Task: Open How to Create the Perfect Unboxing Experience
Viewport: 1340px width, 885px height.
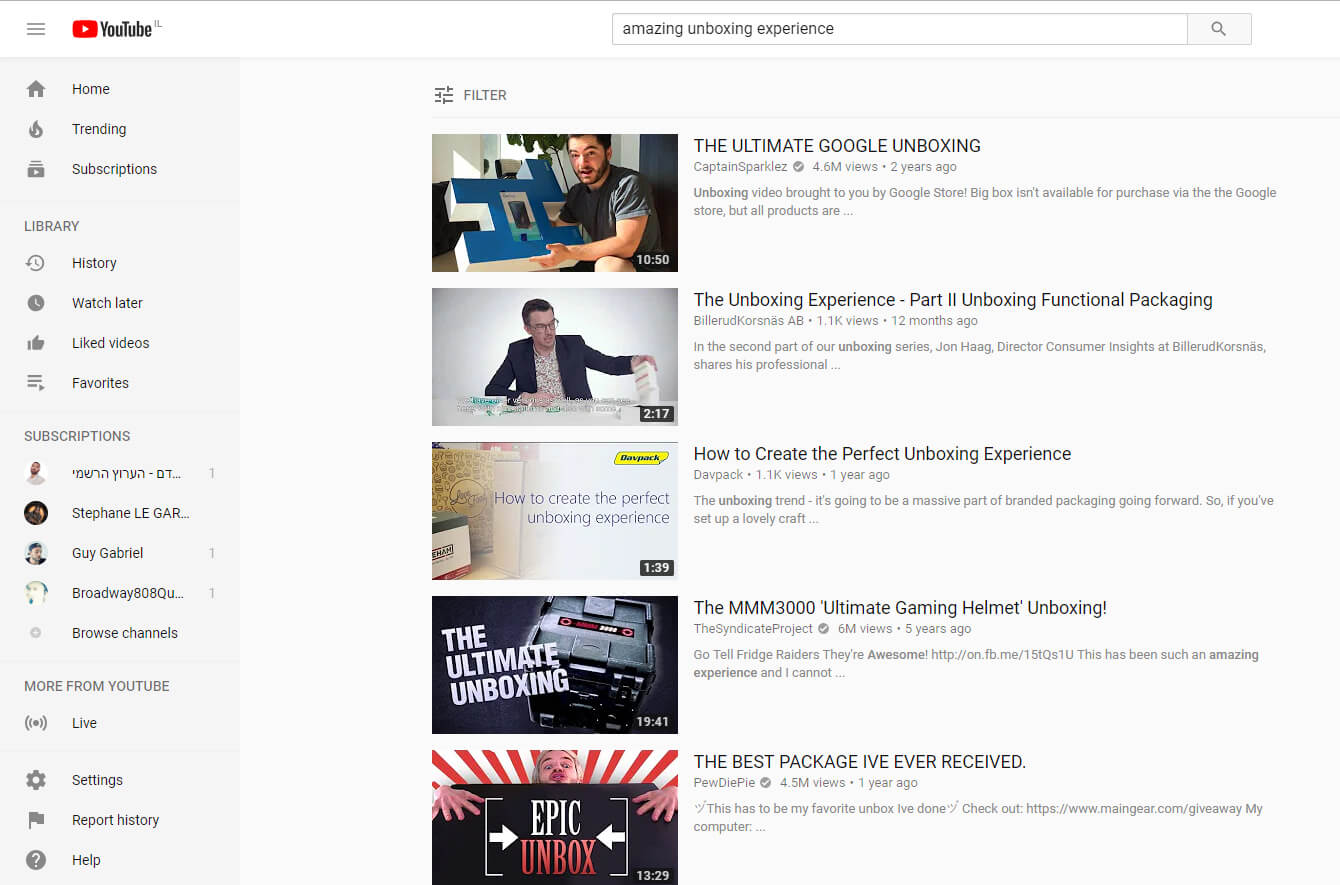Action: pyautogui.click(x=882, y=454)
